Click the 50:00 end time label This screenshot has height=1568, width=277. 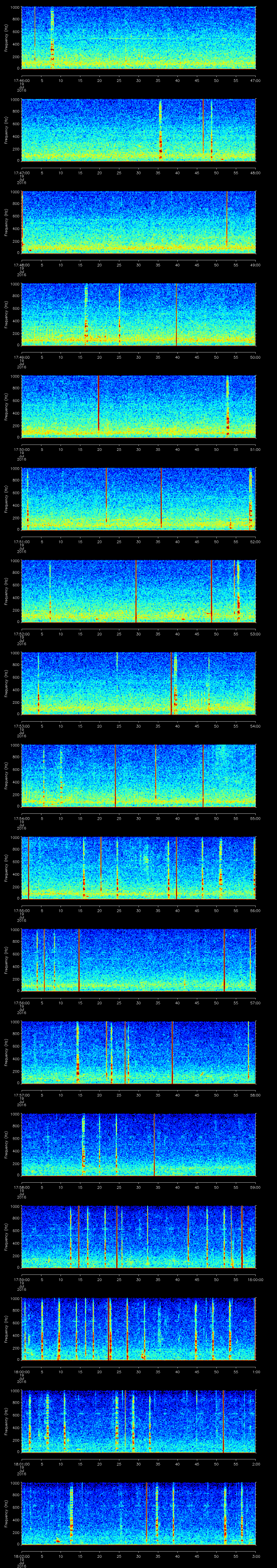point(256,357)
